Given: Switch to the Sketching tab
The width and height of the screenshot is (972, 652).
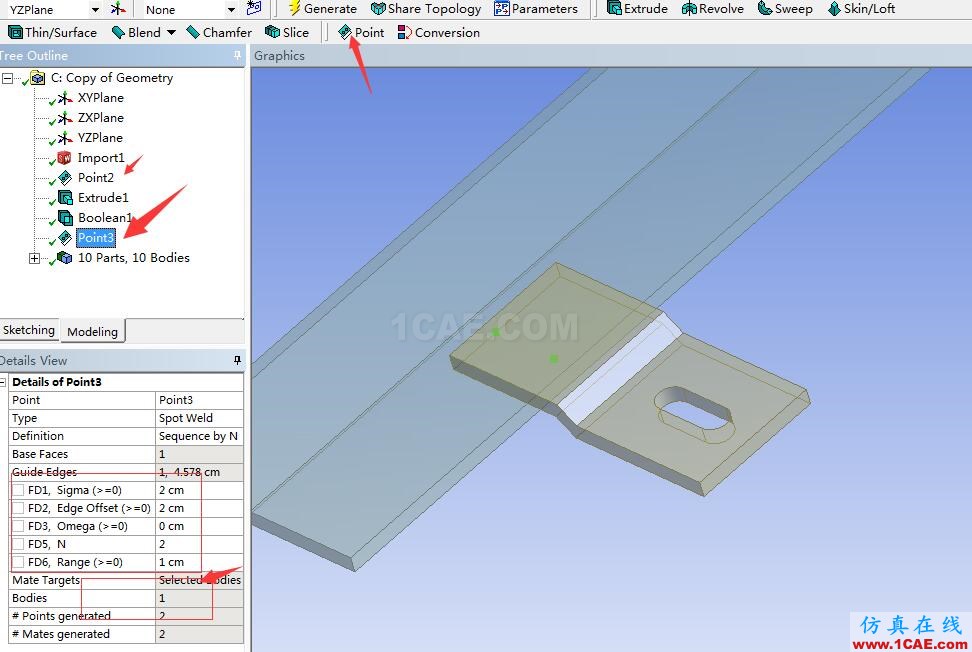Looking at the screenshot, I should [x=29, y=330].
